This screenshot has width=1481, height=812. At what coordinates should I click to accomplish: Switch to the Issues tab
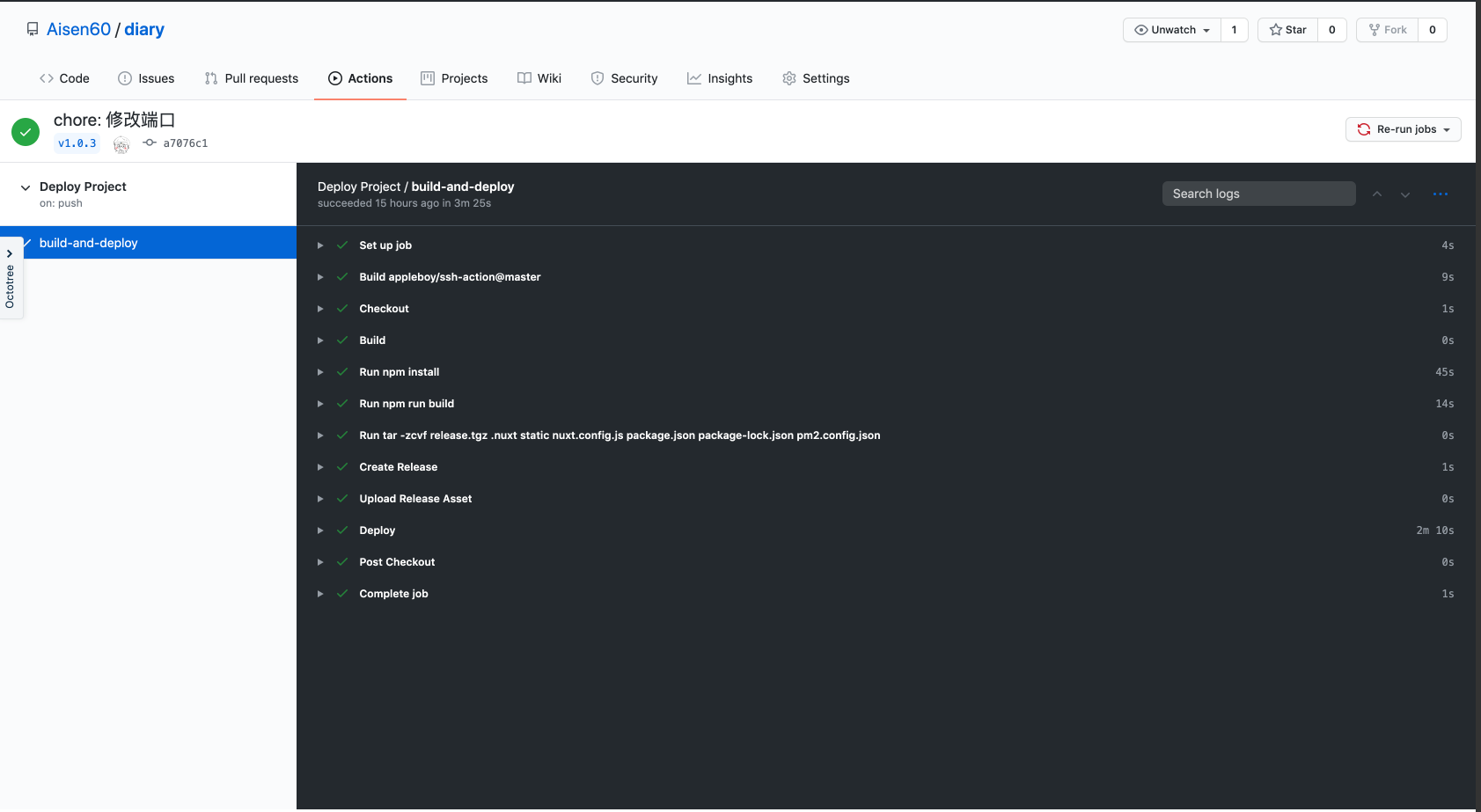coord(146,78)
